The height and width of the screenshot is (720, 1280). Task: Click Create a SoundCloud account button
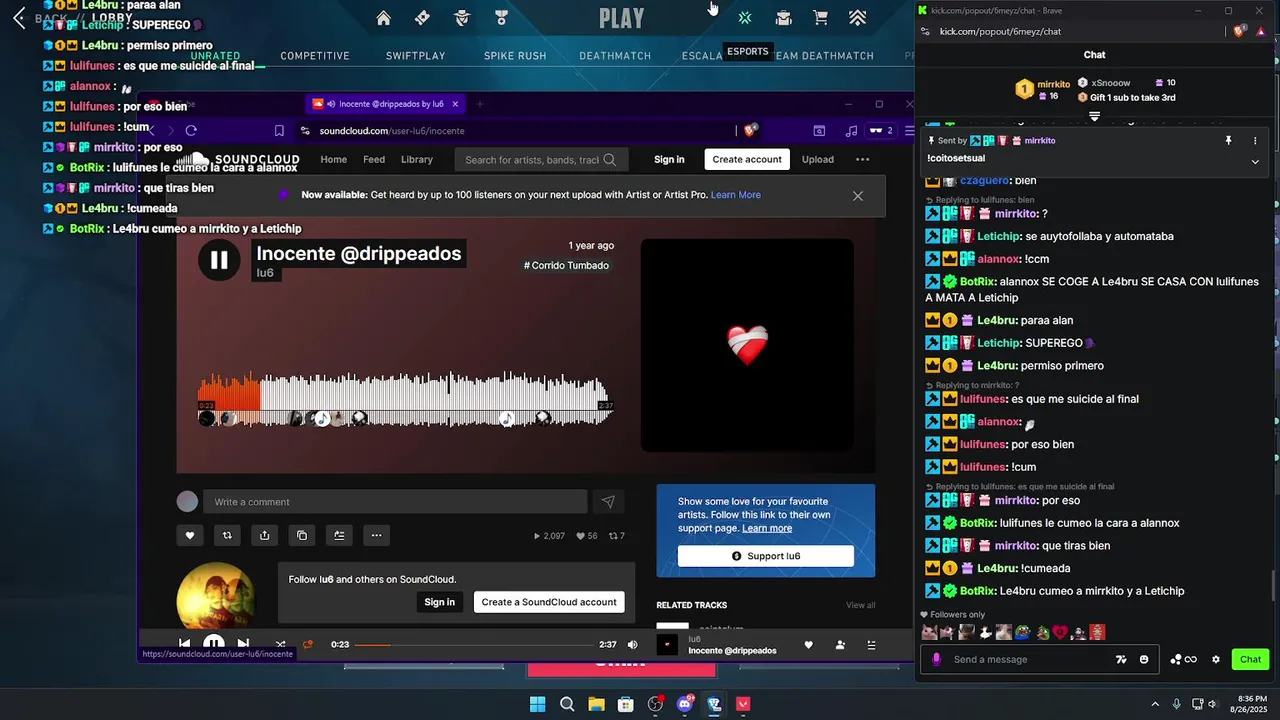click(x=549, y=602)
